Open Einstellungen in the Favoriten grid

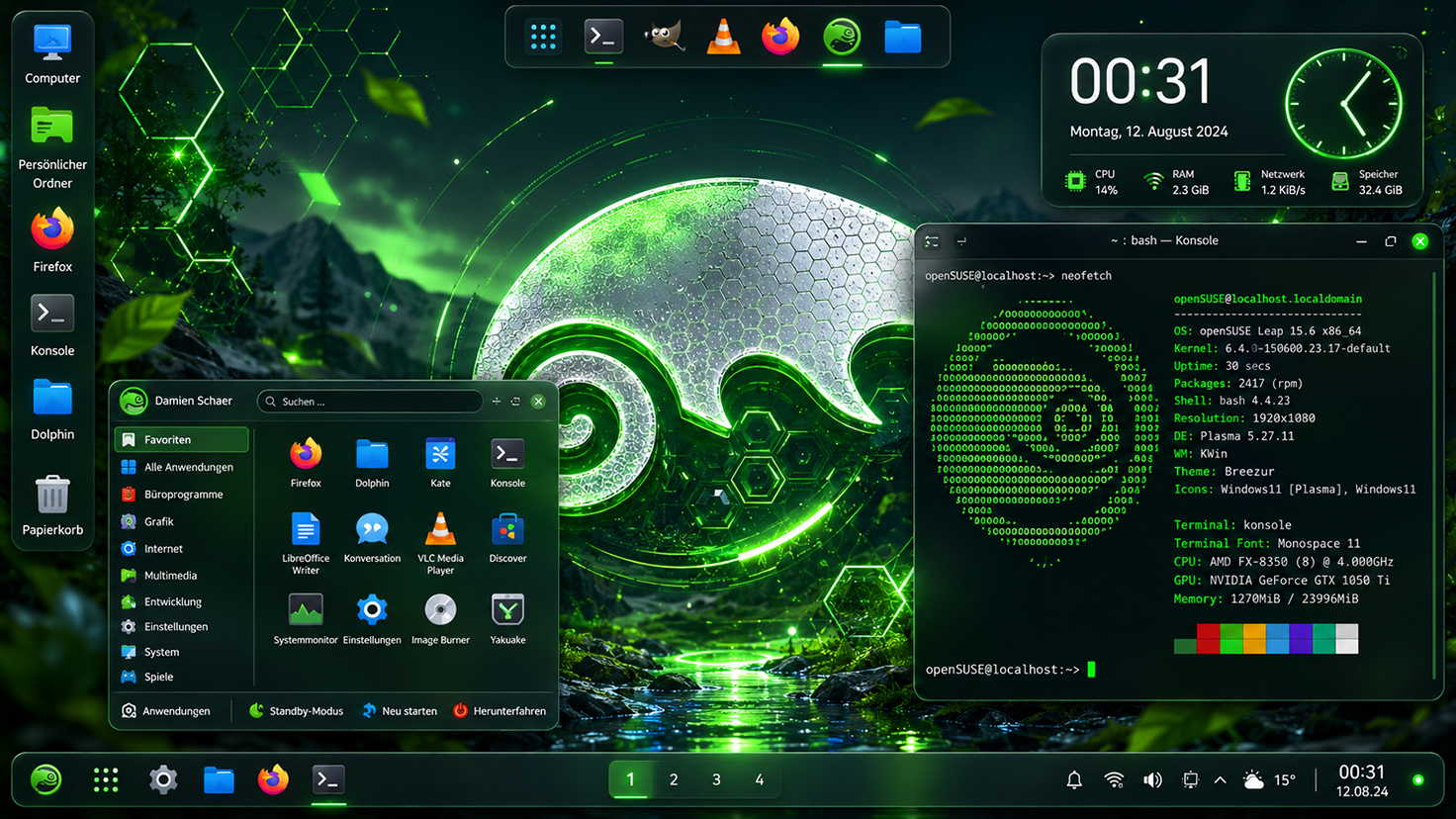point(372,619)
